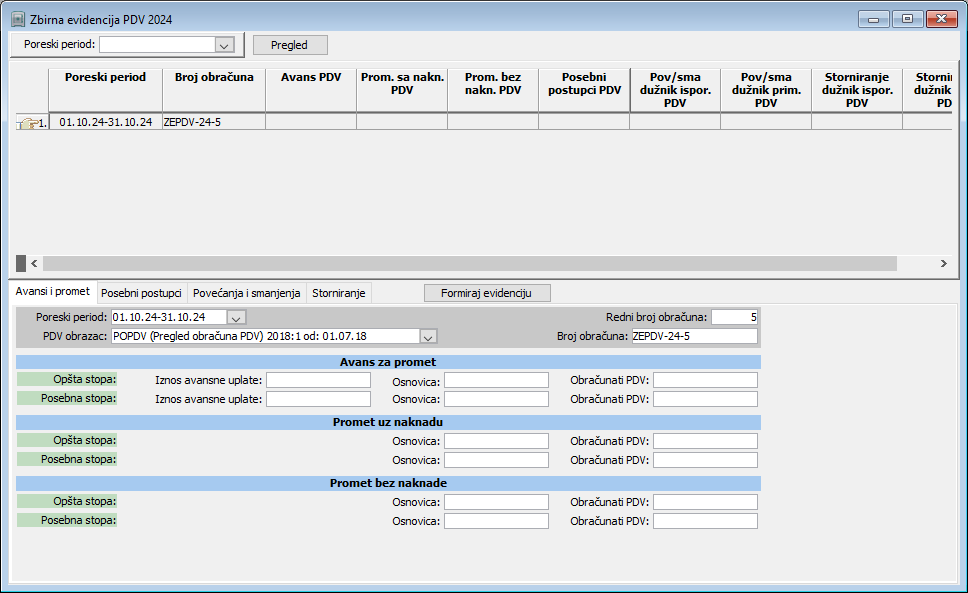This screenshot has height=593, width=968.
Task: Click Avans Posebna stopa Obračunati PDV field
Action: [x=706, y=399]
